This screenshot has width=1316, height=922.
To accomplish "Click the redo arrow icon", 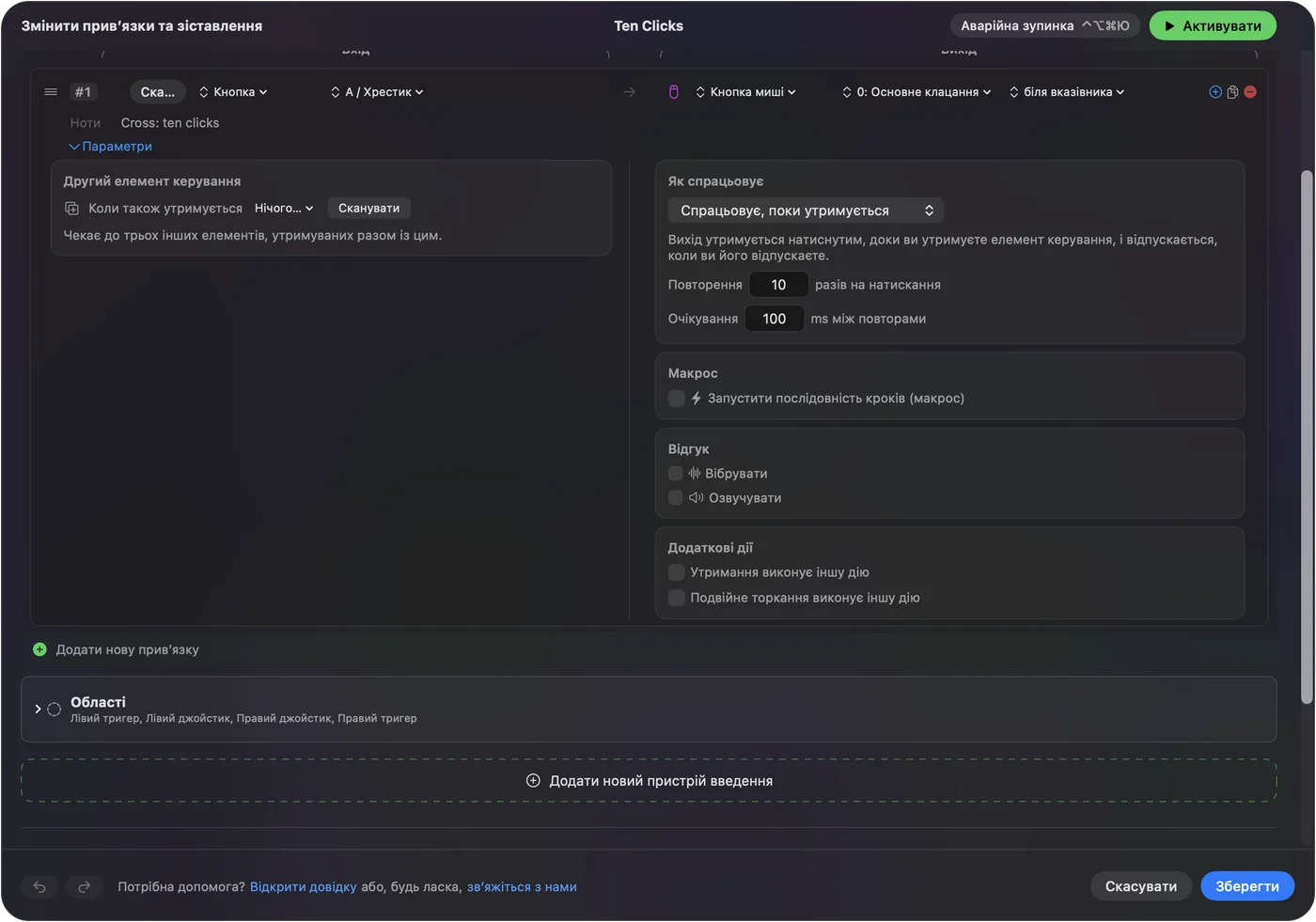I will point(84,886).
